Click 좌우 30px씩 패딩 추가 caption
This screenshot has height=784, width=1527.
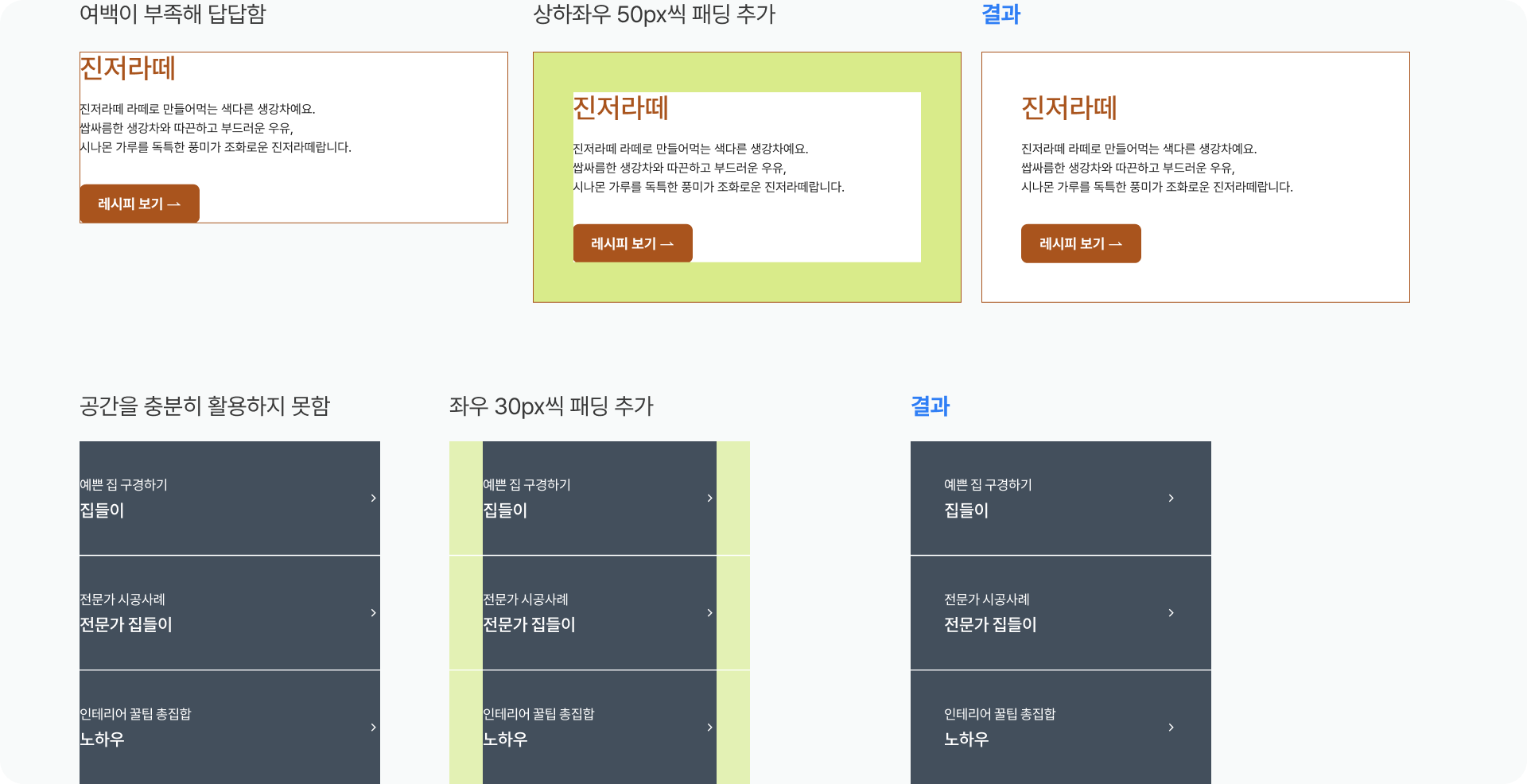[x=551, y=406]
